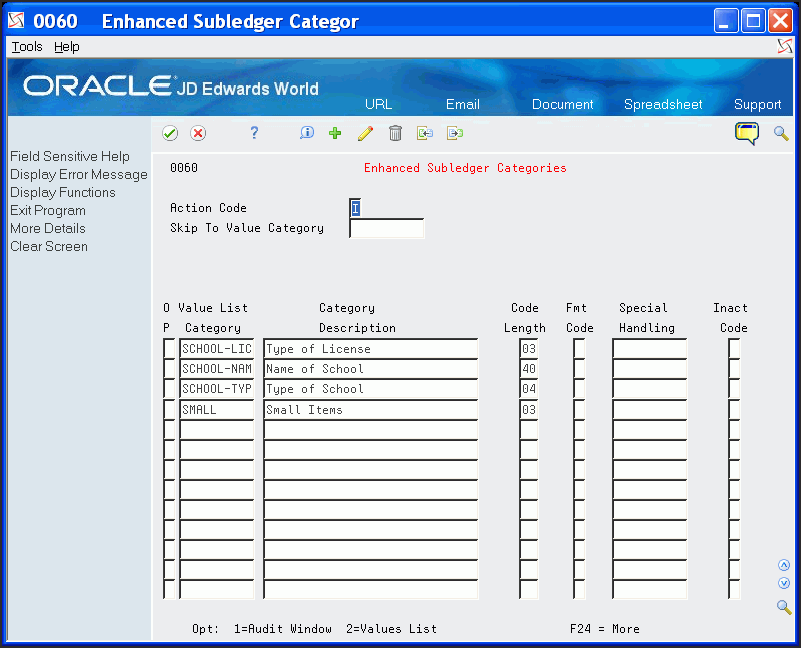The width and height of the screenshot is (801, 648).
Task: Open the Support banner link
Action: (x=758, y=104)
